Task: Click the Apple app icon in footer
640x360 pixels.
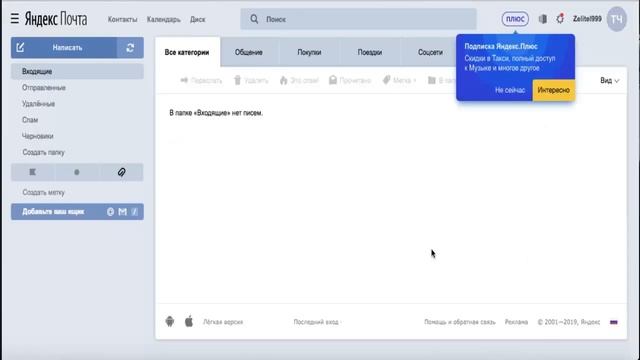Action: pyautogui.click(x=189, y=322)
